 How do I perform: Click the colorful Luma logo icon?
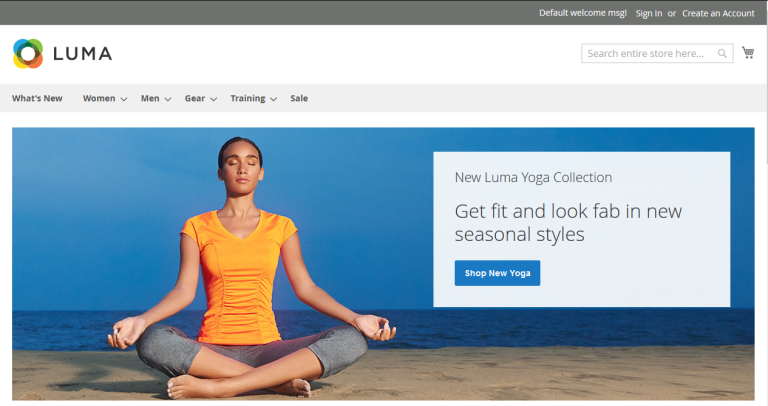pyautogui.click(x=28, y=53)
